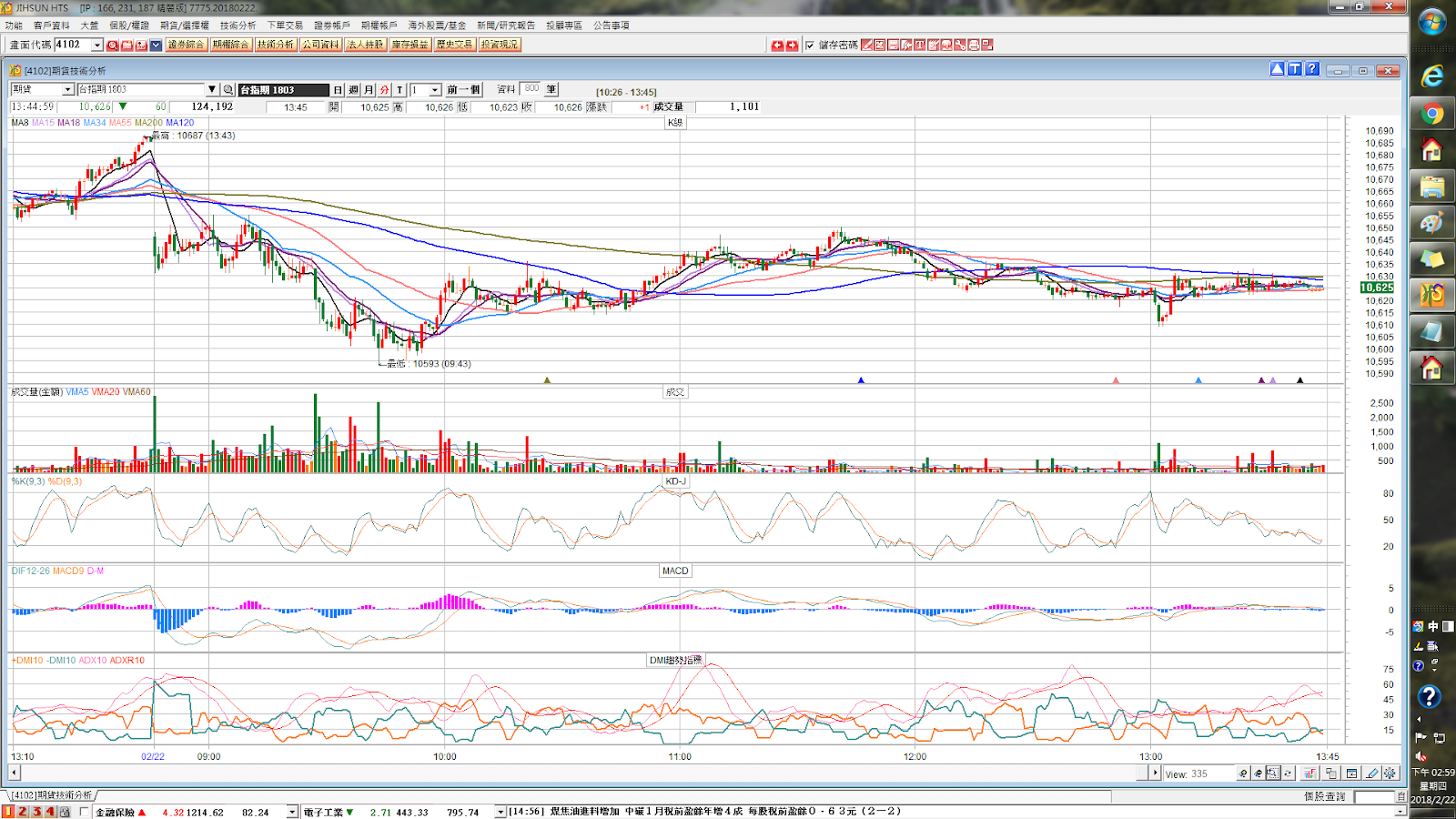1456x819 pixels.
Task: Open the 下單交易 menu
Action: (x=285, y=25)
